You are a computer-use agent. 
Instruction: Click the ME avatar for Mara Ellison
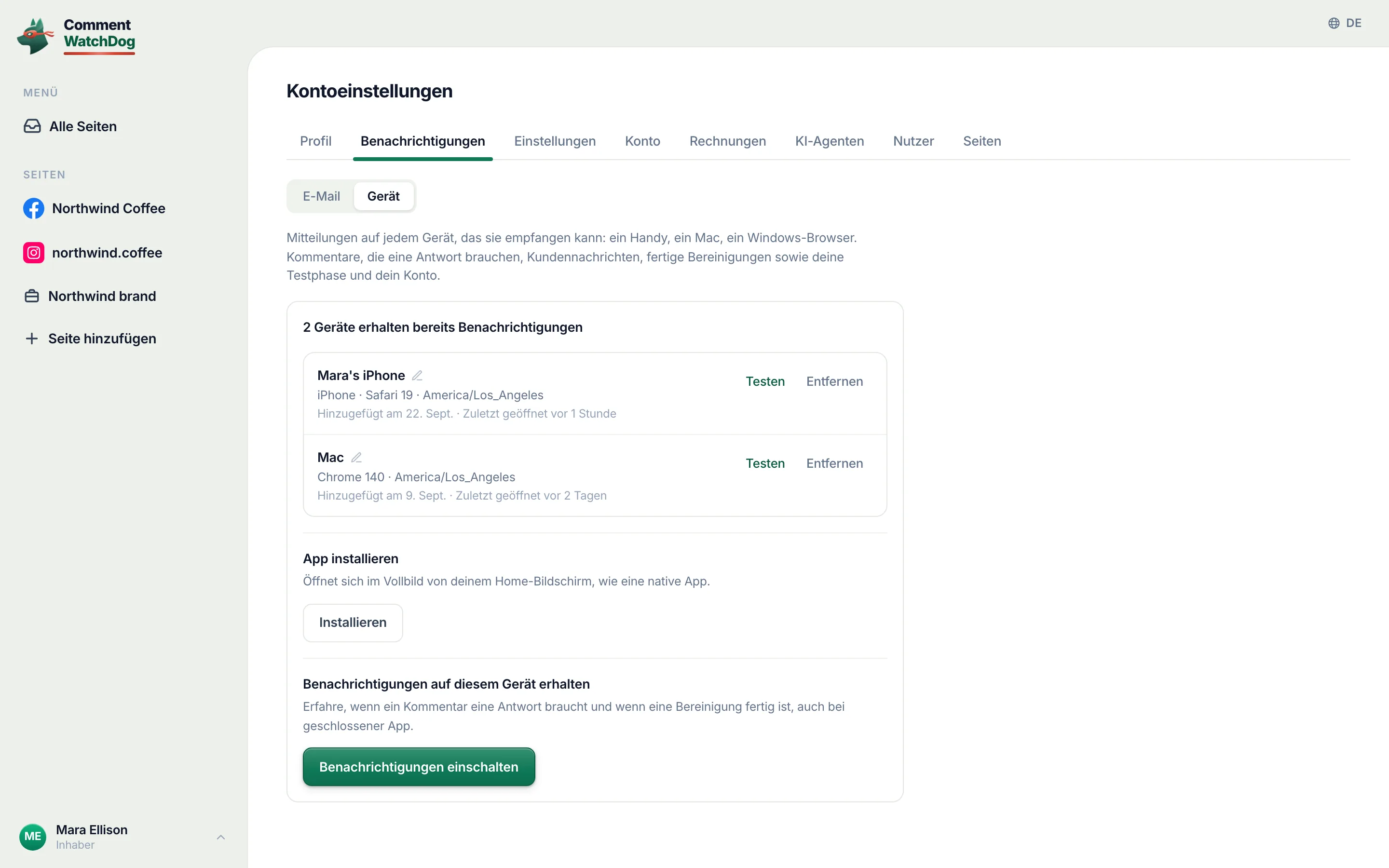tap(33, 837)
